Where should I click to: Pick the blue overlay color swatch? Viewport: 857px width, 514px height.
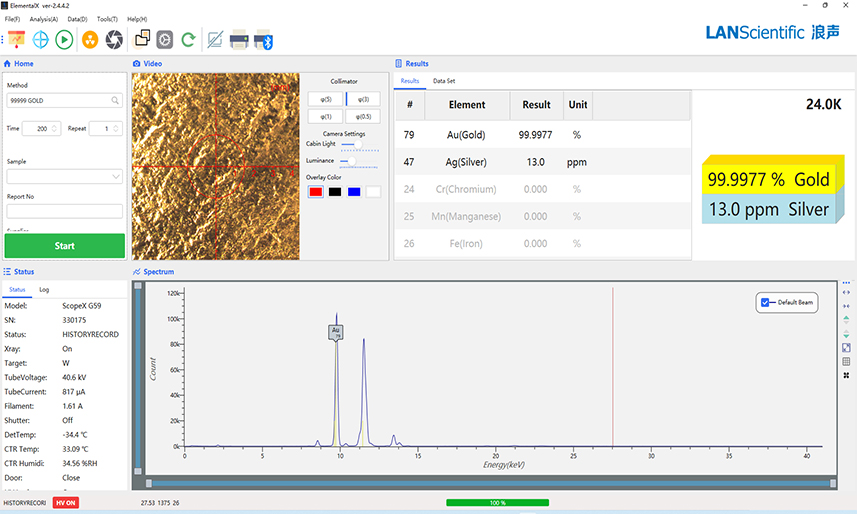(x=354, y=192)
